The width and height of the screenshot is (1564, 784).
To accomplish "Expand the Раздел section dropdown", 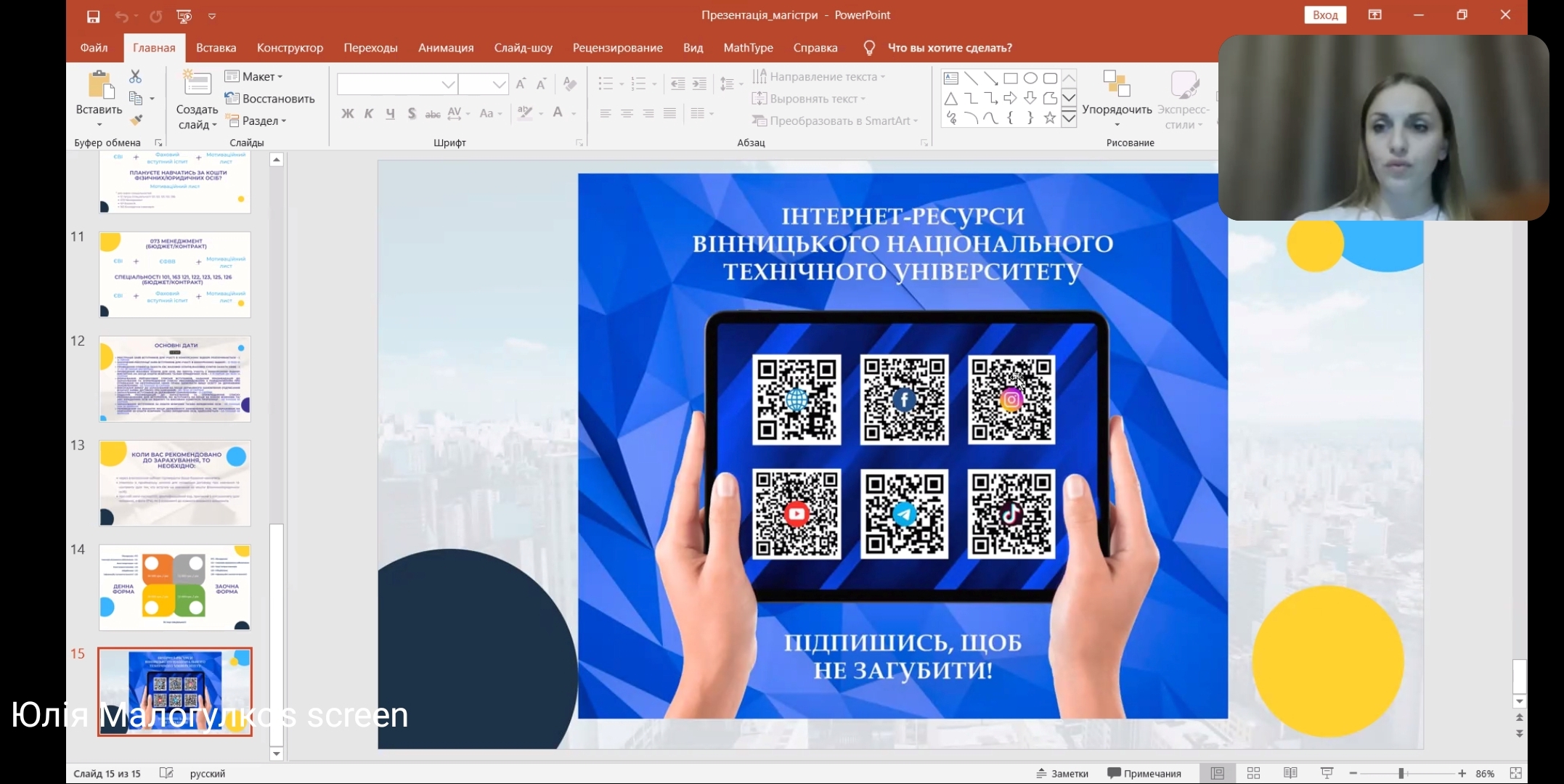I will click(x=256, y=121).
